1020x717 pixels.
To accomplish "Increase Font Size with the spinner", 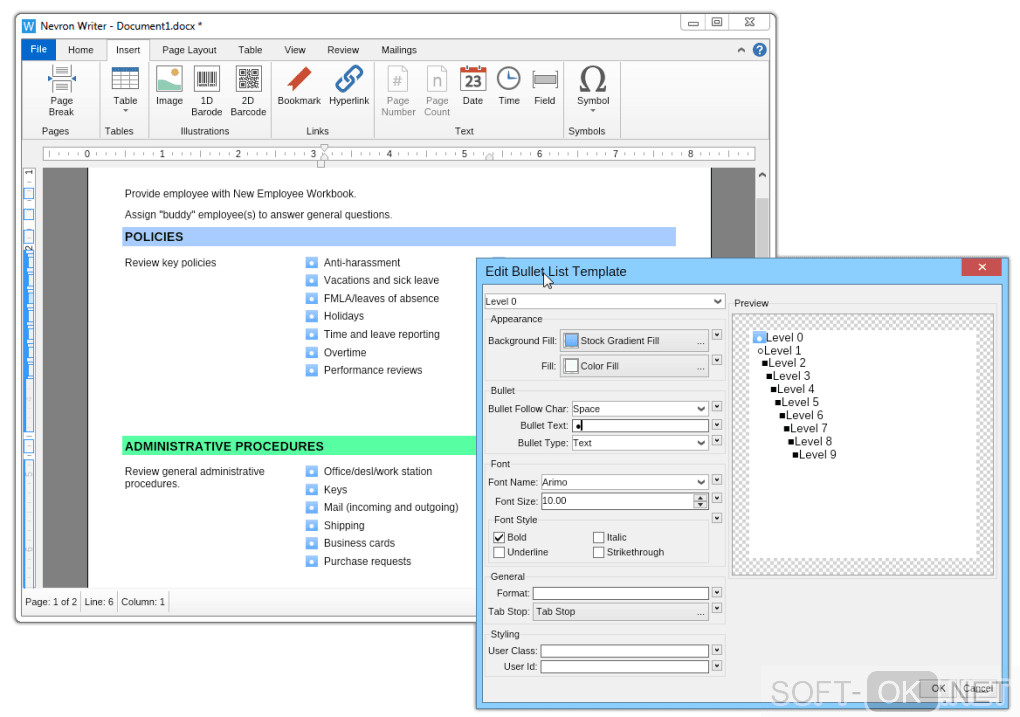I will (700, 498).
